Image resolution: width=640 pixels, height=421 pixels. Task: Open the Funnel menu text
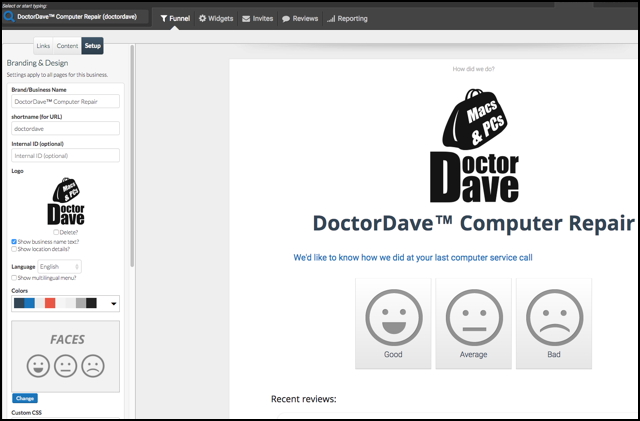tap(180, 19)
